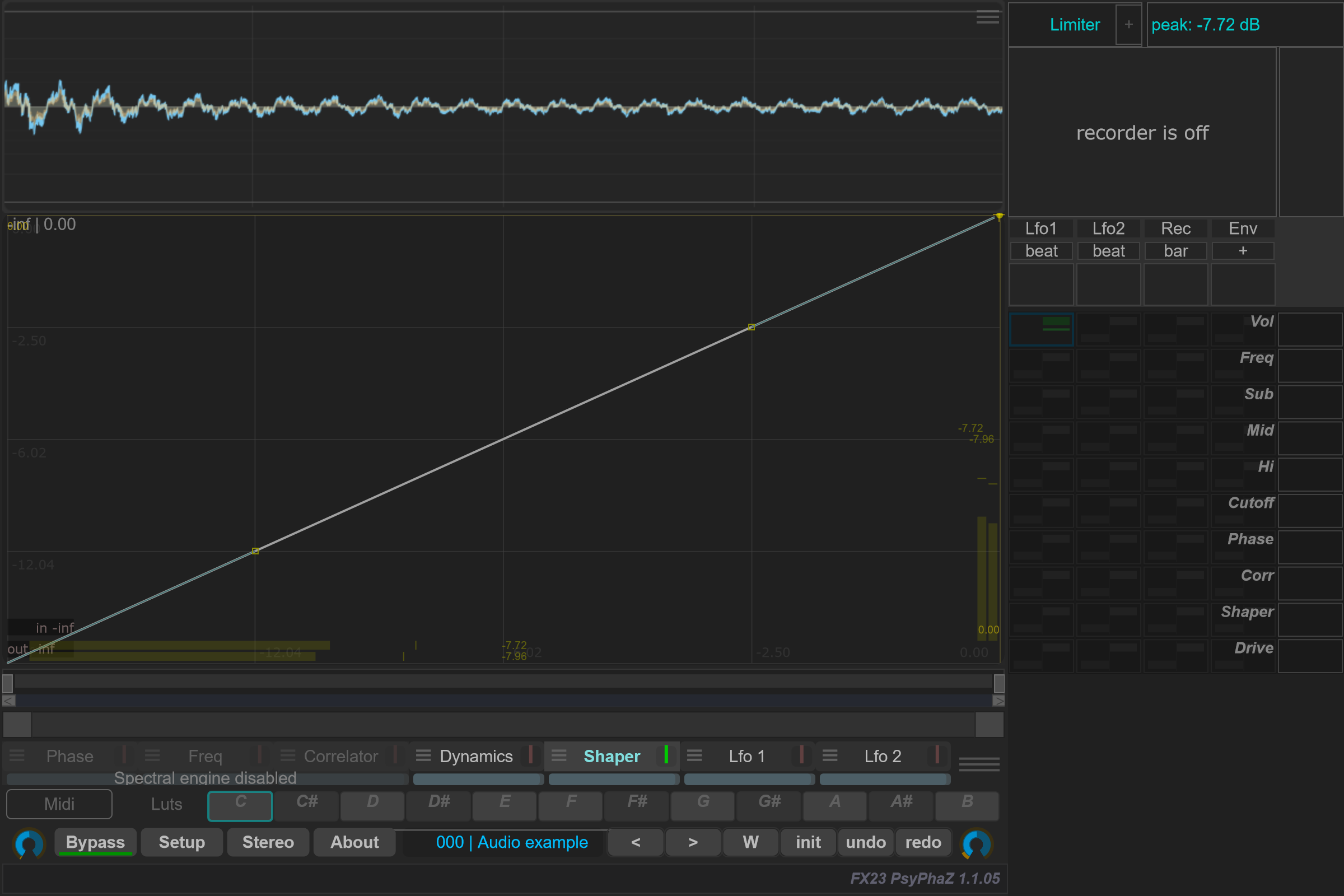Screen dimensions: 1344x896
Task: Adjust the right blue output knob
Action: pyautogui.click(x=977, y=843)
